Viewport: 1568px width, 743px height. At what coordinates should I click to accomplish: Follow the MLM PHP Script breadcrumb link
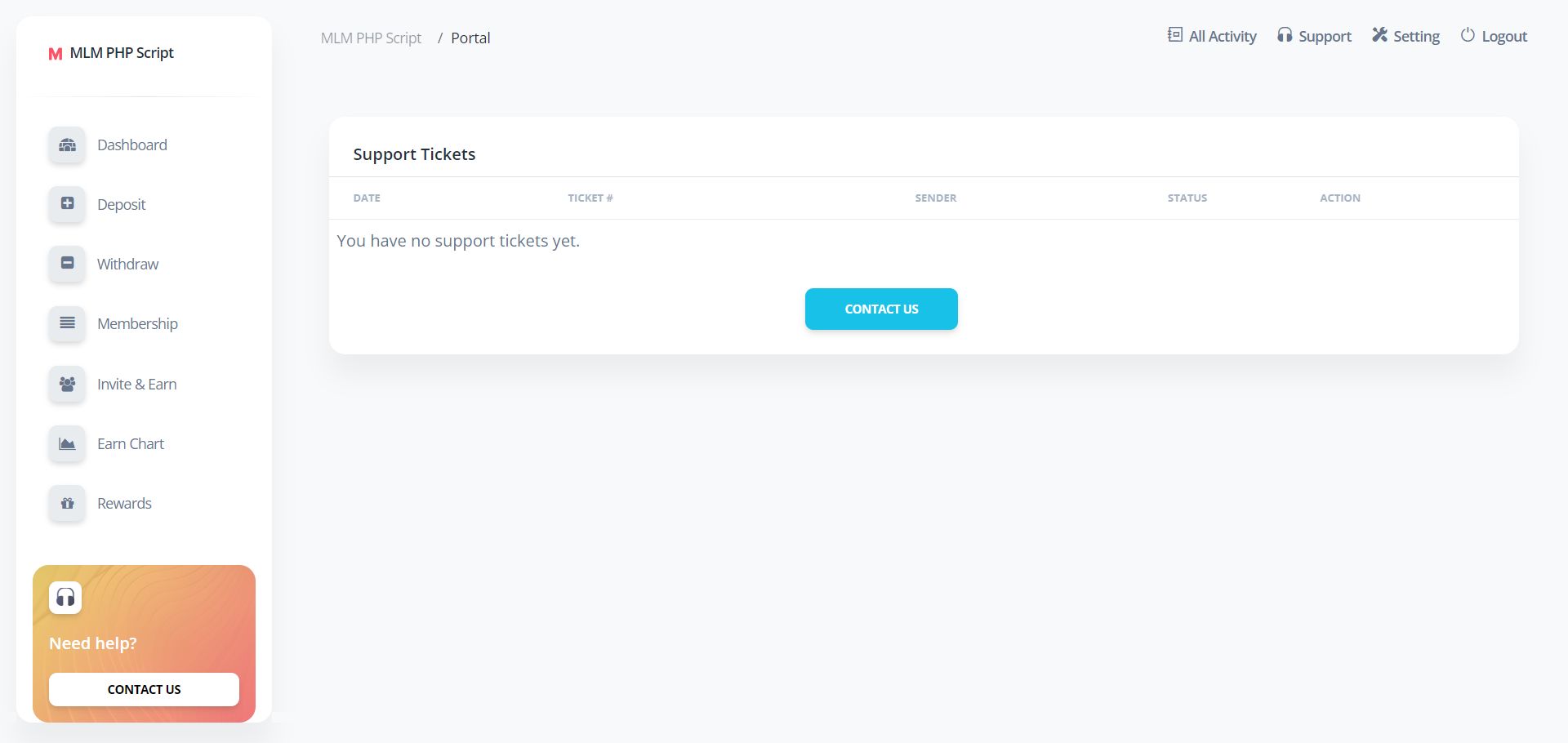(x=371, y=38)
